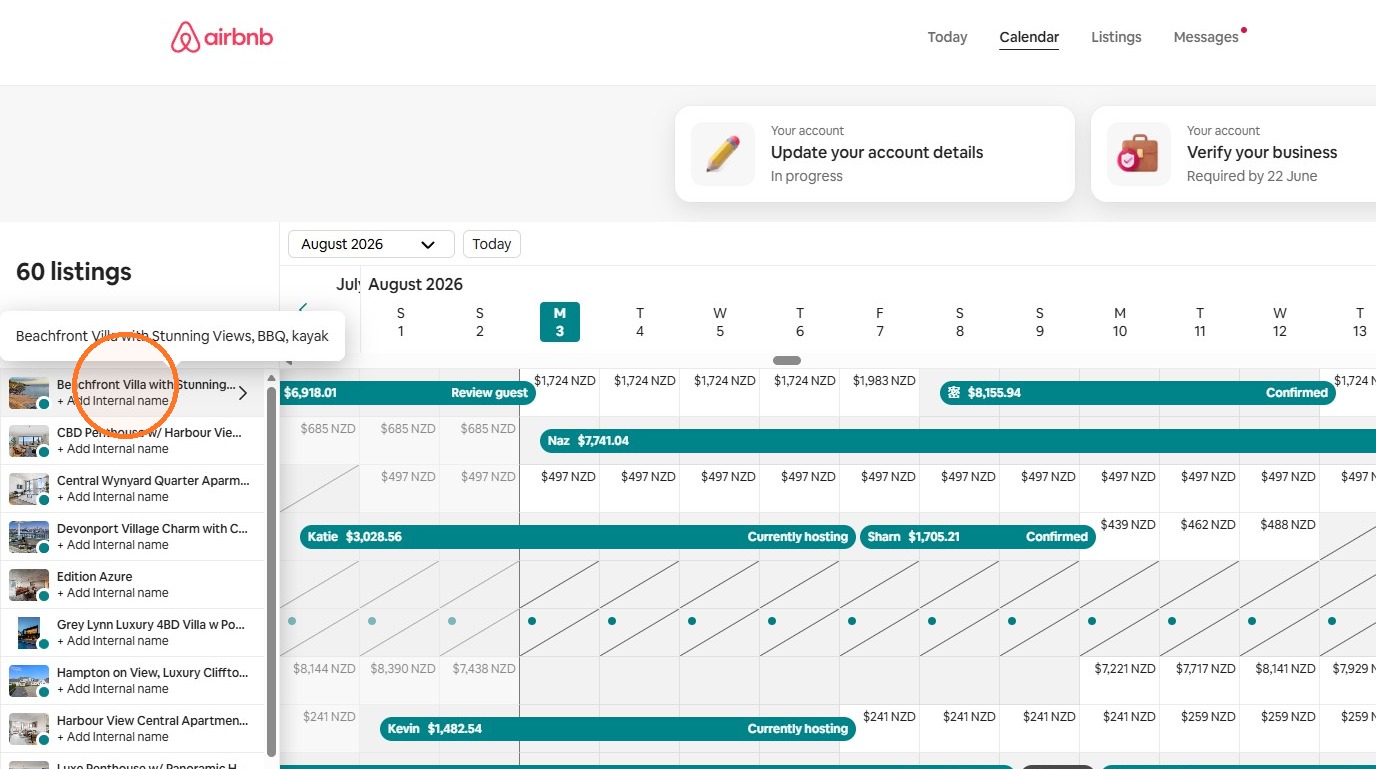Open Grey Lynn Luxury listing thumbnail

coord(29,633)
